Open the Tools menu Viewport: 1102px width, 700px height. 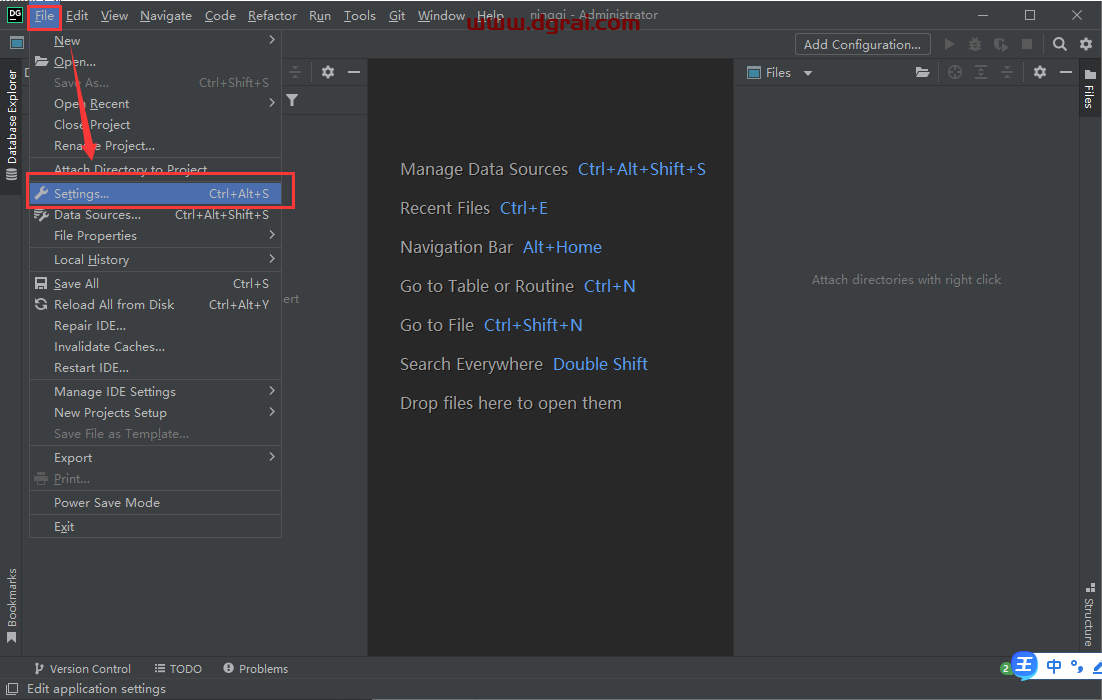coord(359,15)
